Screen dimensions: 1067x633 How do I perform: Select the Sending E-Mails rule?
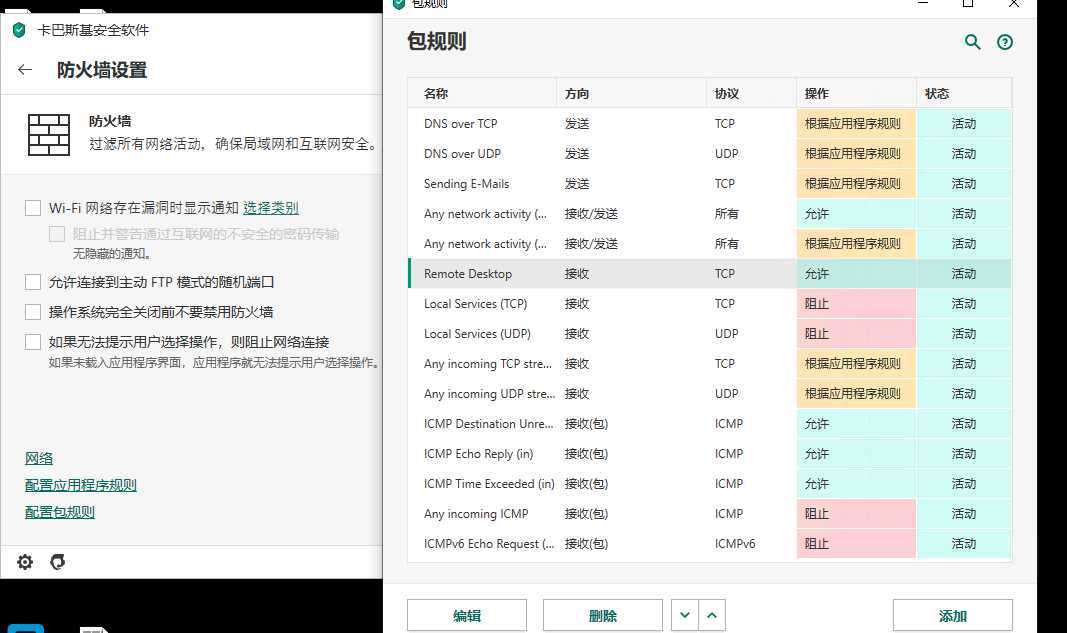coord(710,183)
